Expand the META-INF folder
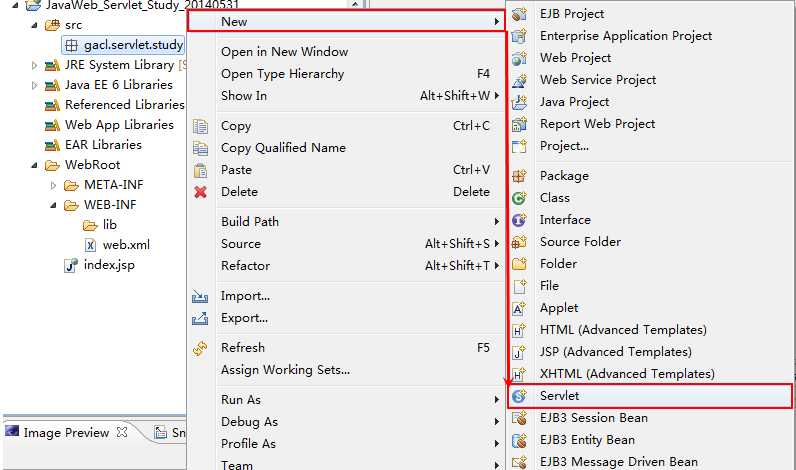Viewport: 796px width, 470px height. coord(53,185)
